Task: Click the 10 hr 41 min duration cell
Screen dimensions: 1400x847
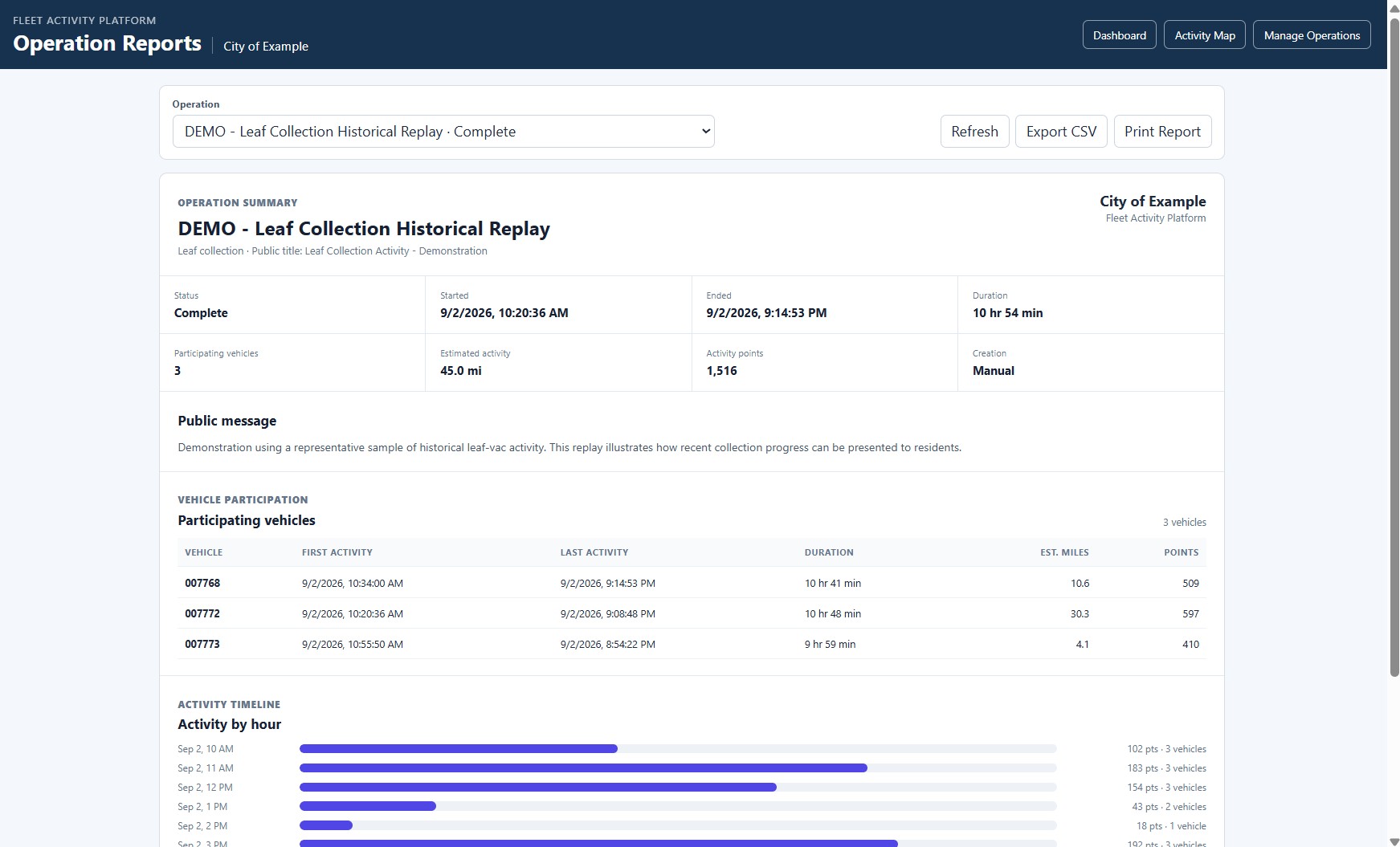Action: point(833,584)
